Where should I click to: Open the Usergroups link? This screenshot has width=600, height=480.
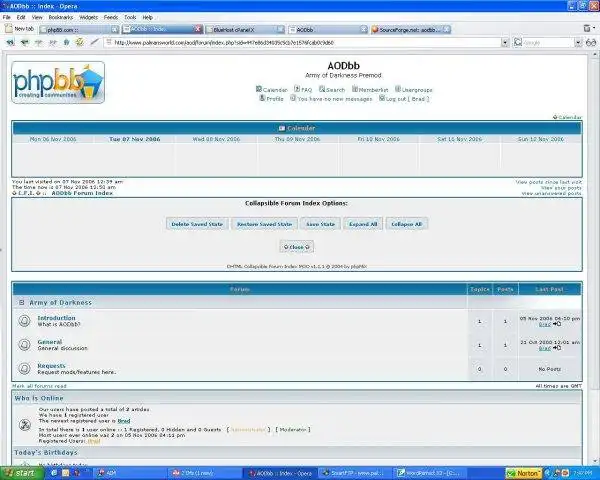point(414,90)
